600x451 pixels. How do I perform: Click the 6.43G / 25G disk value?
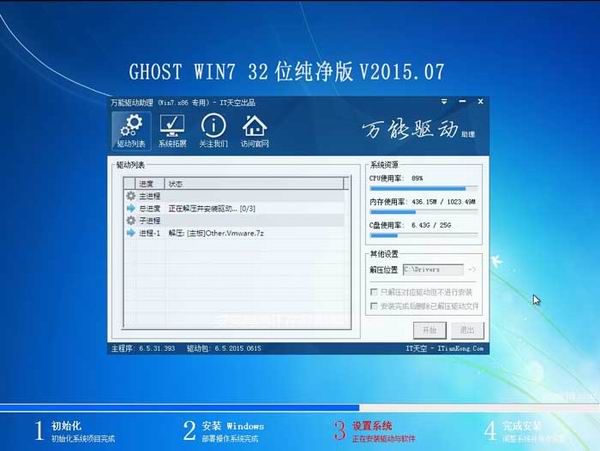tap(431, 225)
